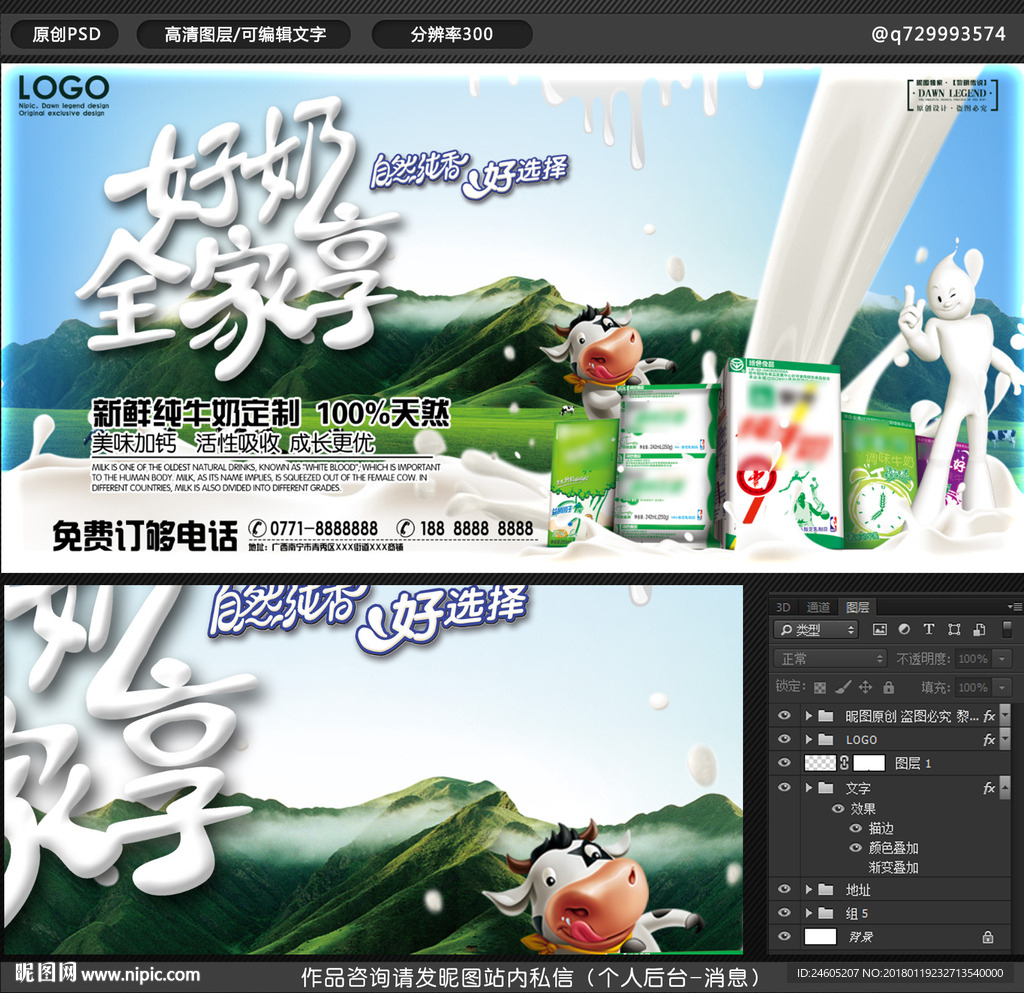This screenshot has height=993, width=1024.
Task: Hide the 地址 group
Action: click(x=784, y=889)
